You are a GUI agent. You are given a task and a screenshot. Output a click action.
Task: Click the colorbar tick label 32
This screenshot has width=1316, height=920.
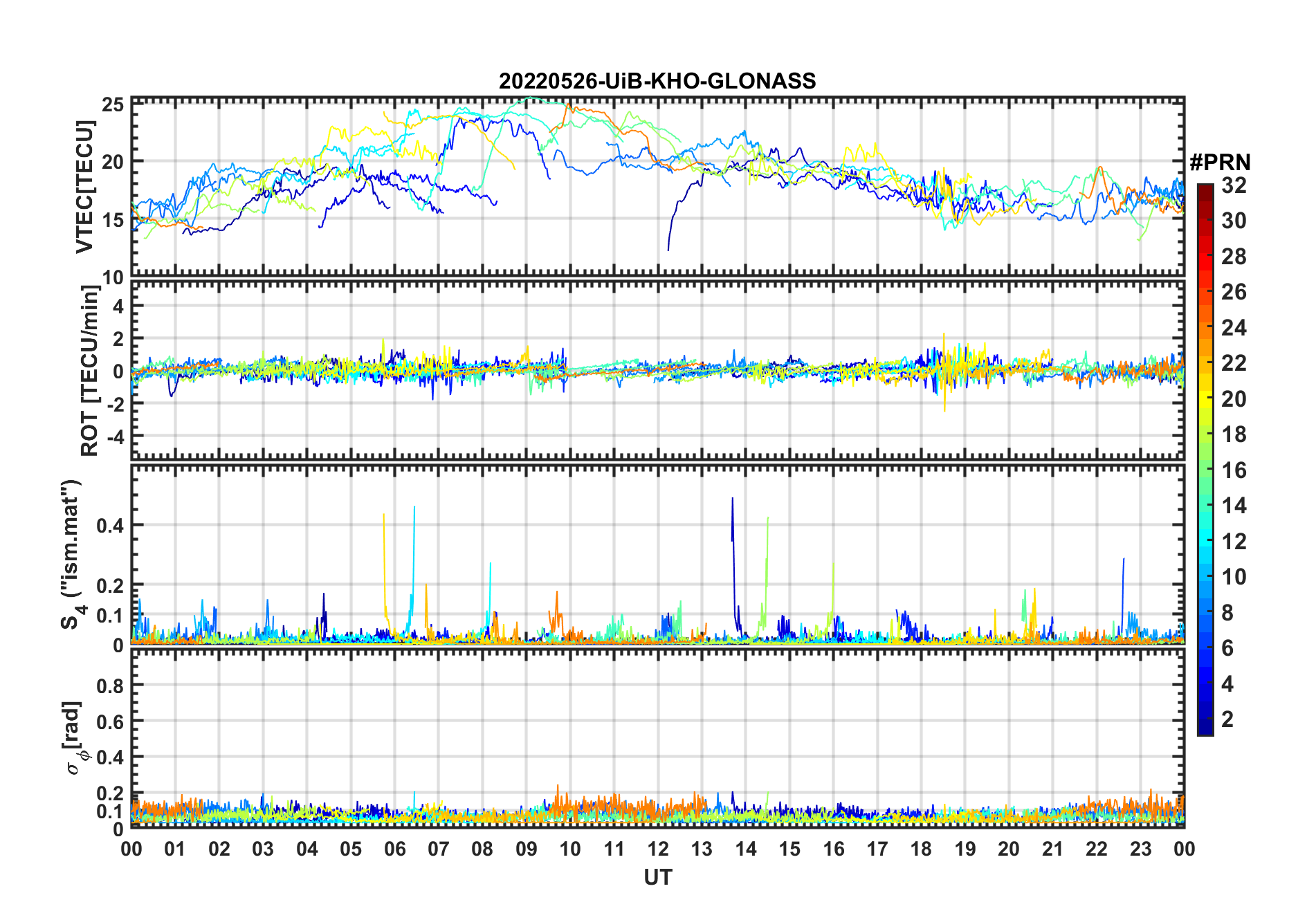click(1234, 185)
